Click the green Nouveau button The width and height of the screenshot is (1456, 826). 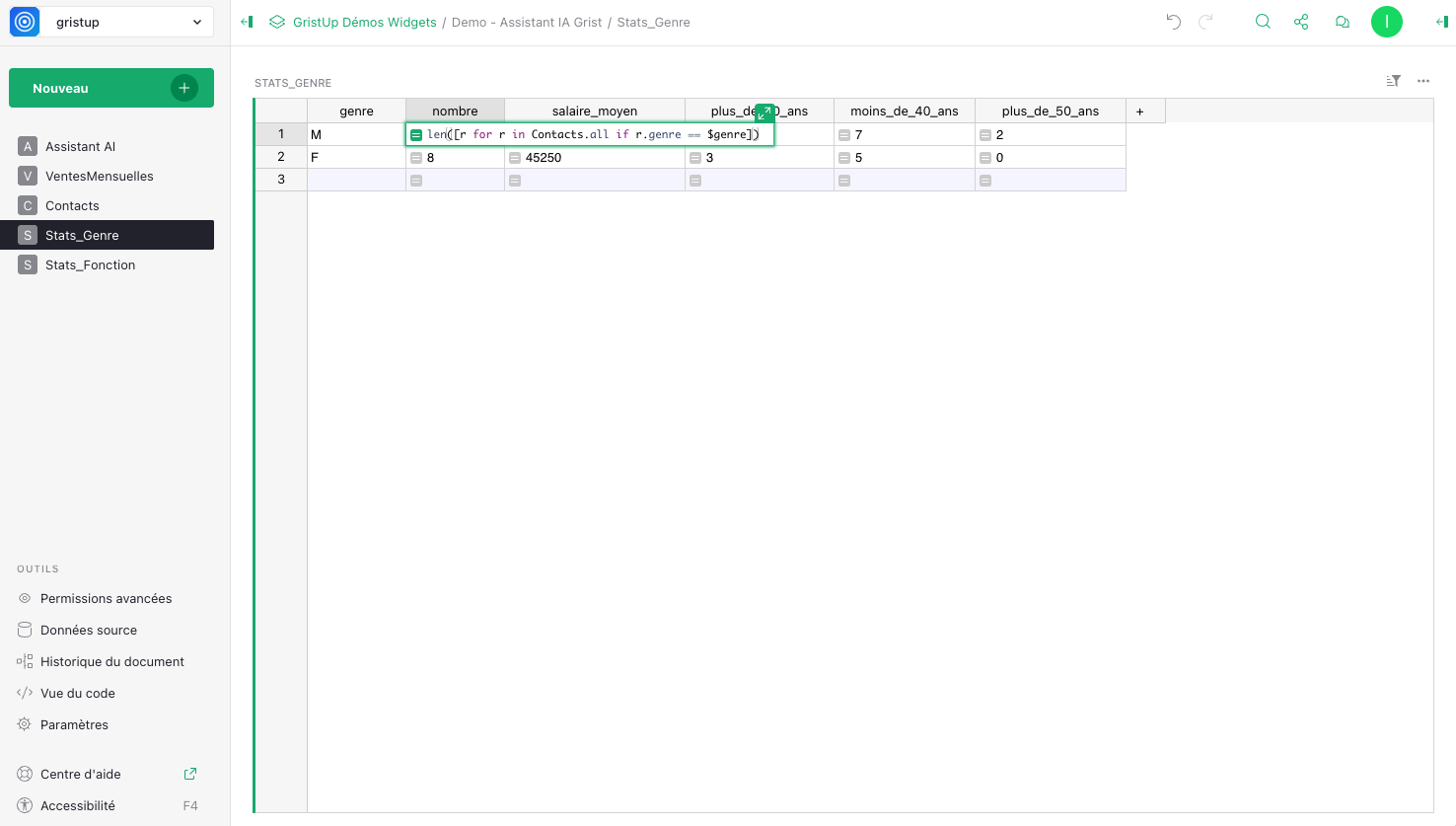[x=111, y=88]
